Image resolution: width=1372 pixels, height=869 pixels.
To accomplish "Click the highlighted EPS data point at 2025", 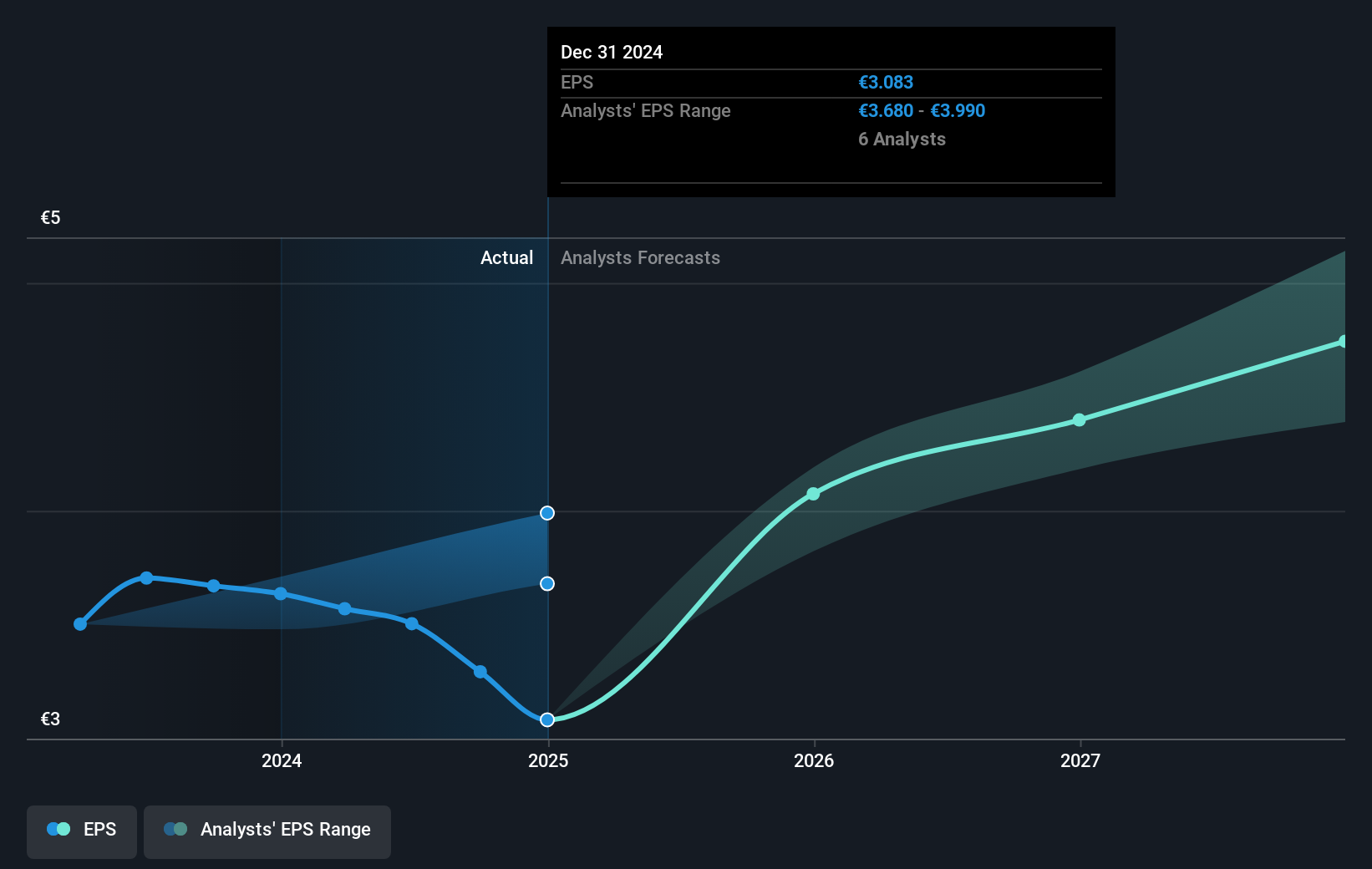I will coord(547,719).
